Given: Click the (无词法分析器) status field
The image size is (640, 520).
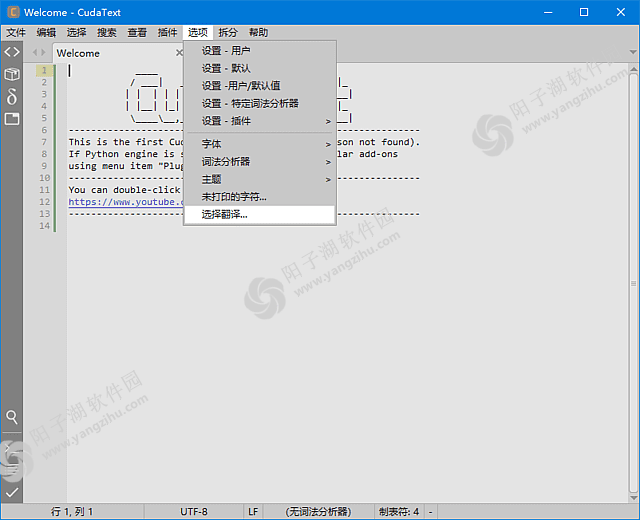Looking at the screenshot, I should 318,511.
